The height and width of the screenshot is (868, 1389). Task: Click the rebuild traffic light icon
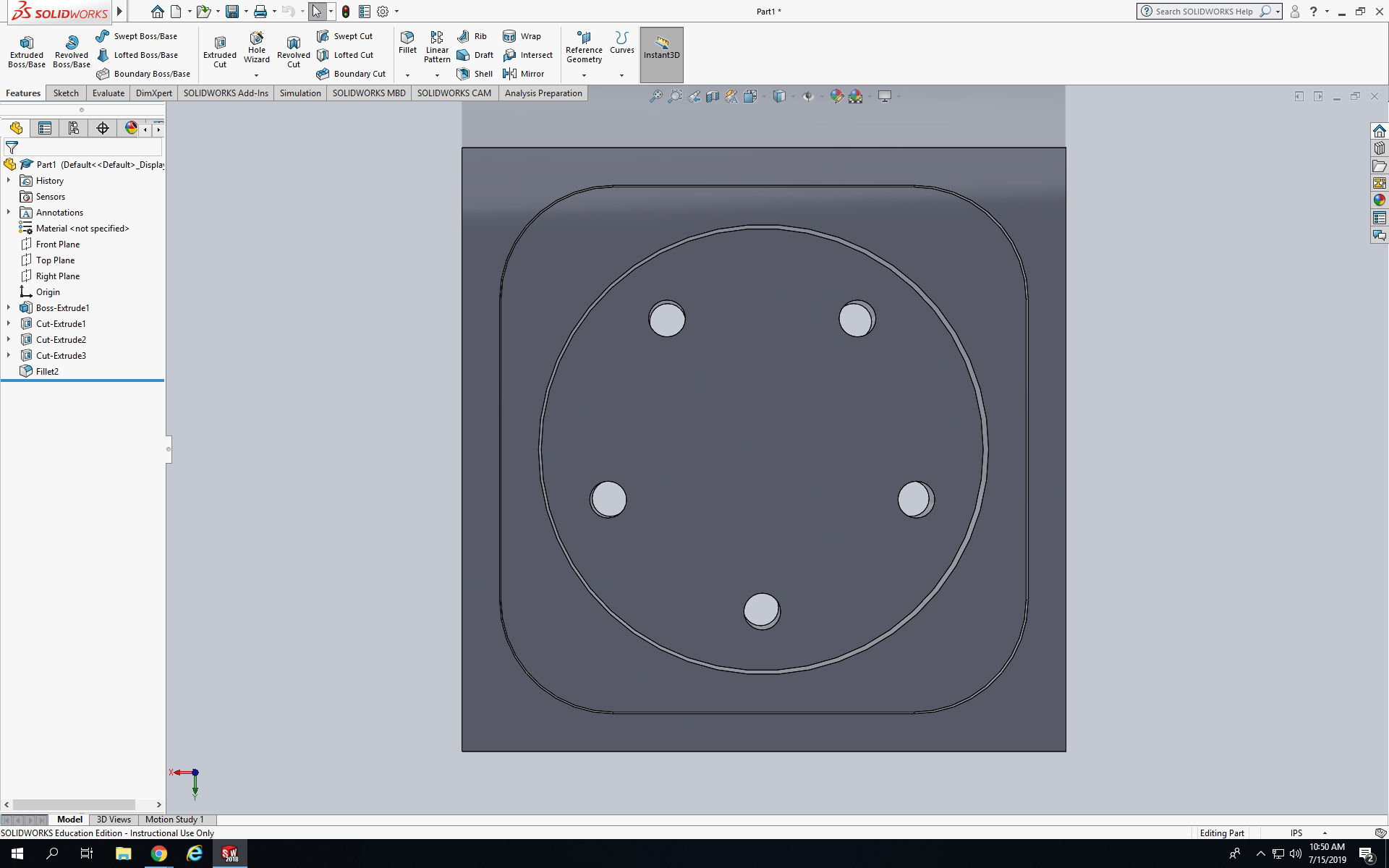pyautogui.click(x=346, y=12)
